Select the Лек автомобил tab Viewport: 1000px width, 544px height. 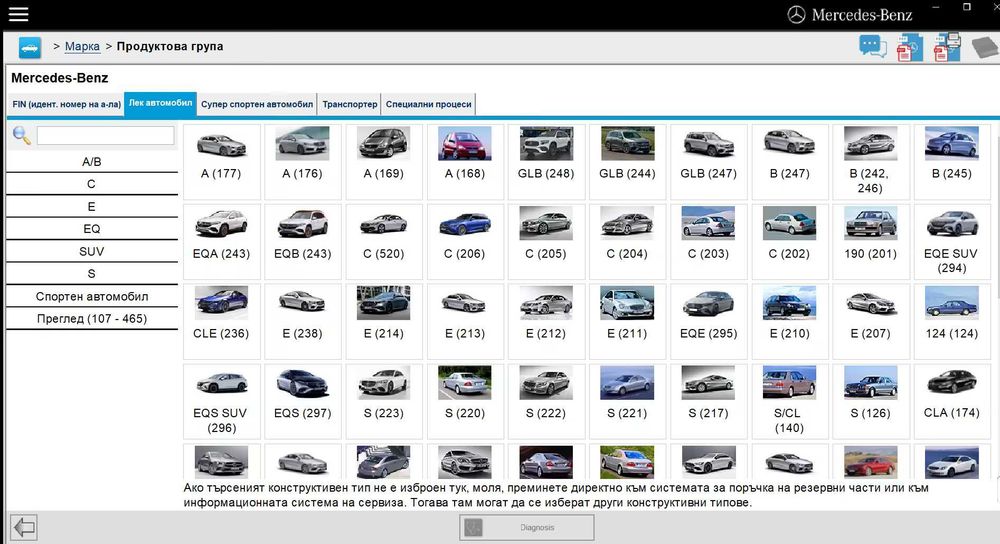pos(160,103)
